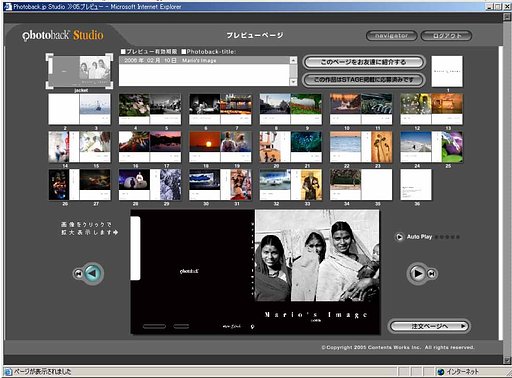The width and height of the screenshot is (512, 378).
Task: Open pages 4-5 spread thumbnail
Action: pos(150,109)
